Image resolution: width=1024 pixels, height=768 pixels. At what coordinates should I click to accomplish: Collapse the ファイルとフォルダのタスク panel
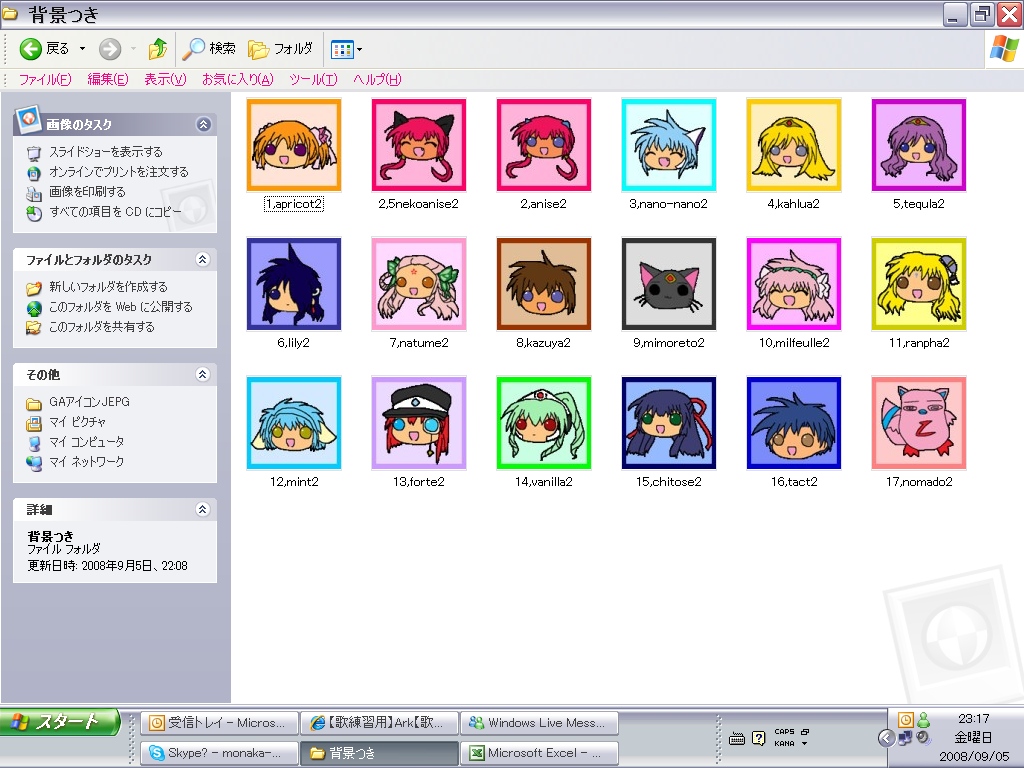pyautogui.click(x=202, y=259)
